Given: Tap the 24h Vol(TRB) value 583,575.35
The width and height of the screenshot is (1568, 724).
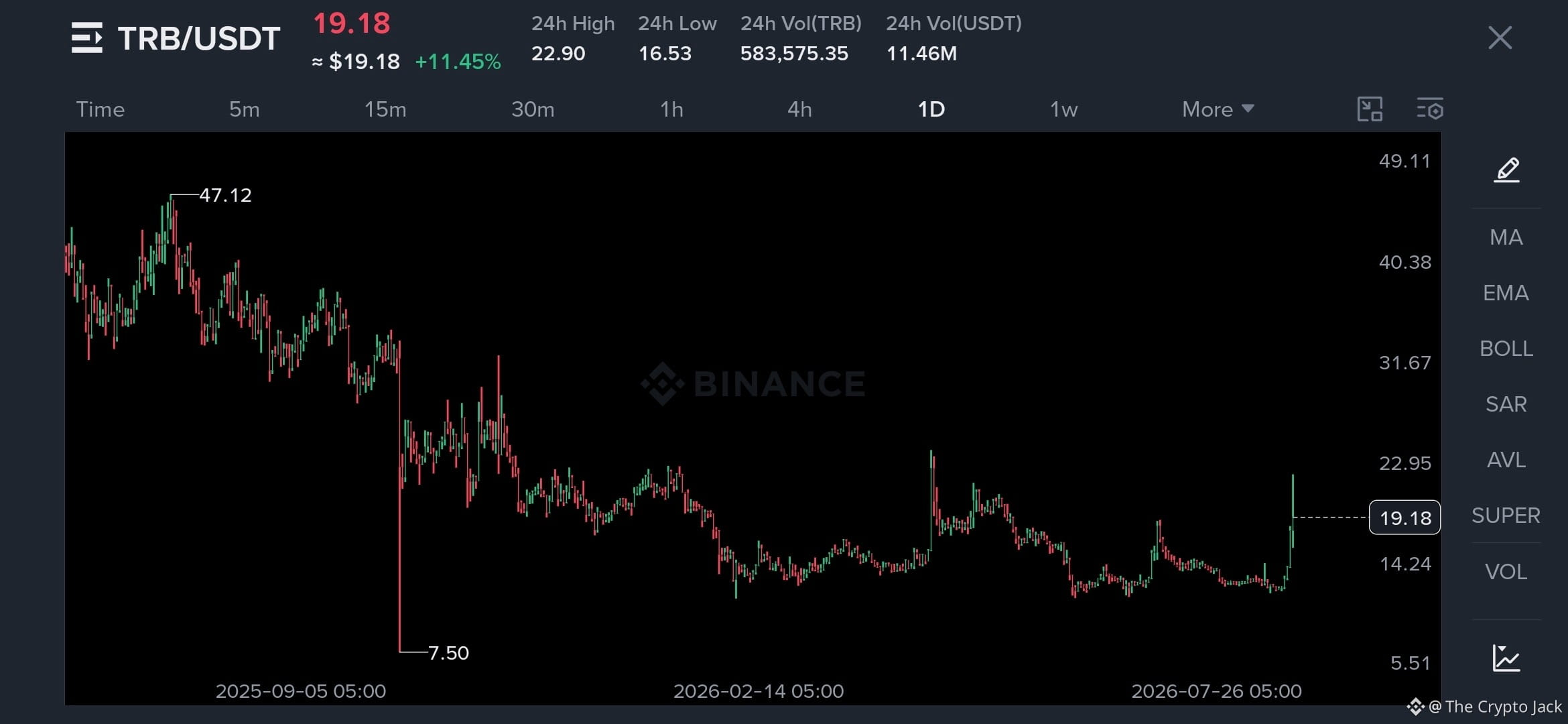Looking at the screenshot, I should tap(794, 54).
